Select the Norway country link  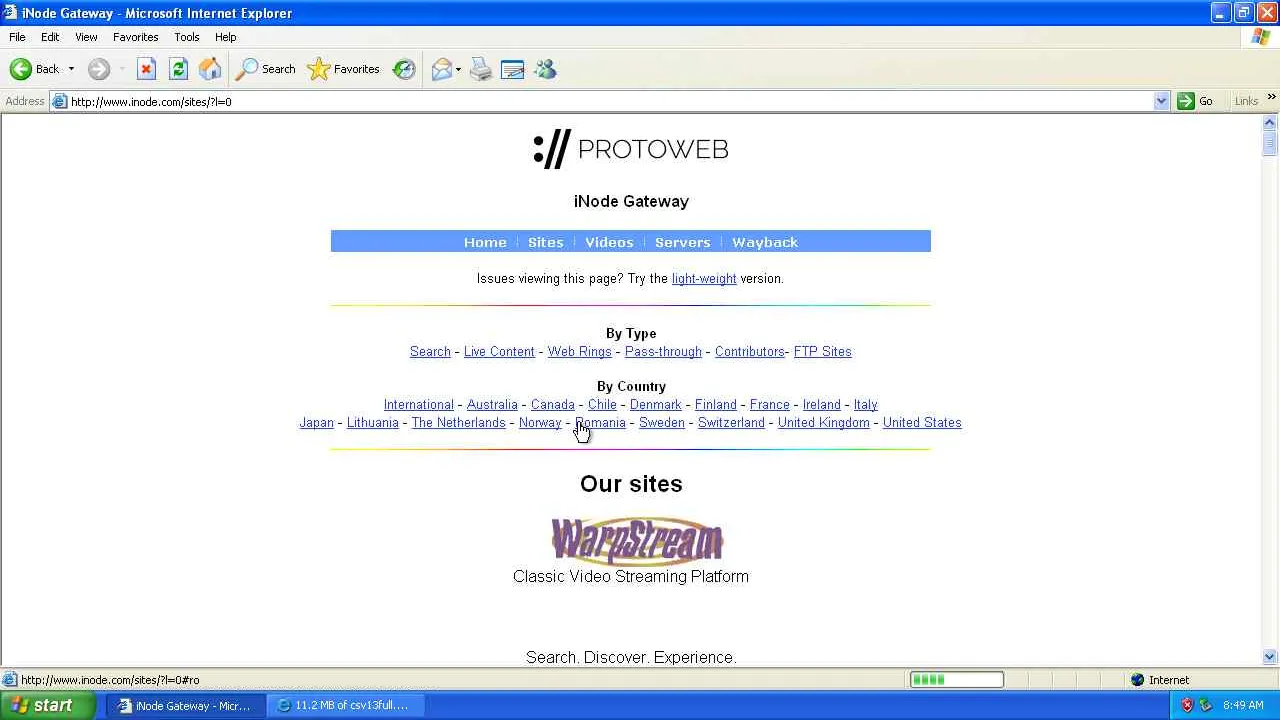tap(540, 423)
